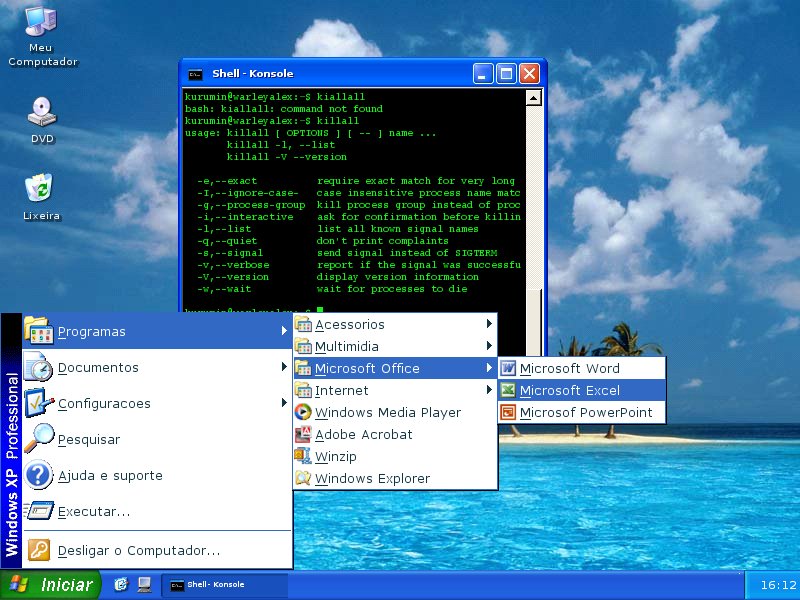
Task: Click the Winzip icon
Action: pyautogui.click(x=303, y=456)
